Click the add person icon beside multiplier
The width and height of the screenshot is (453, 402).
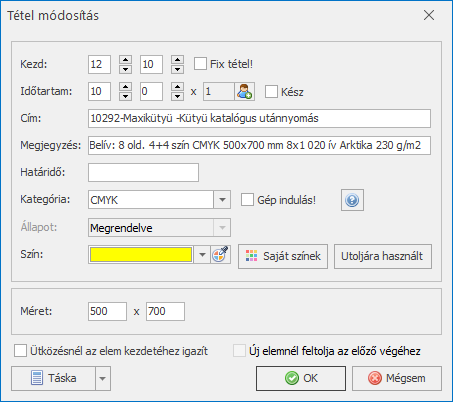(245, 92)
